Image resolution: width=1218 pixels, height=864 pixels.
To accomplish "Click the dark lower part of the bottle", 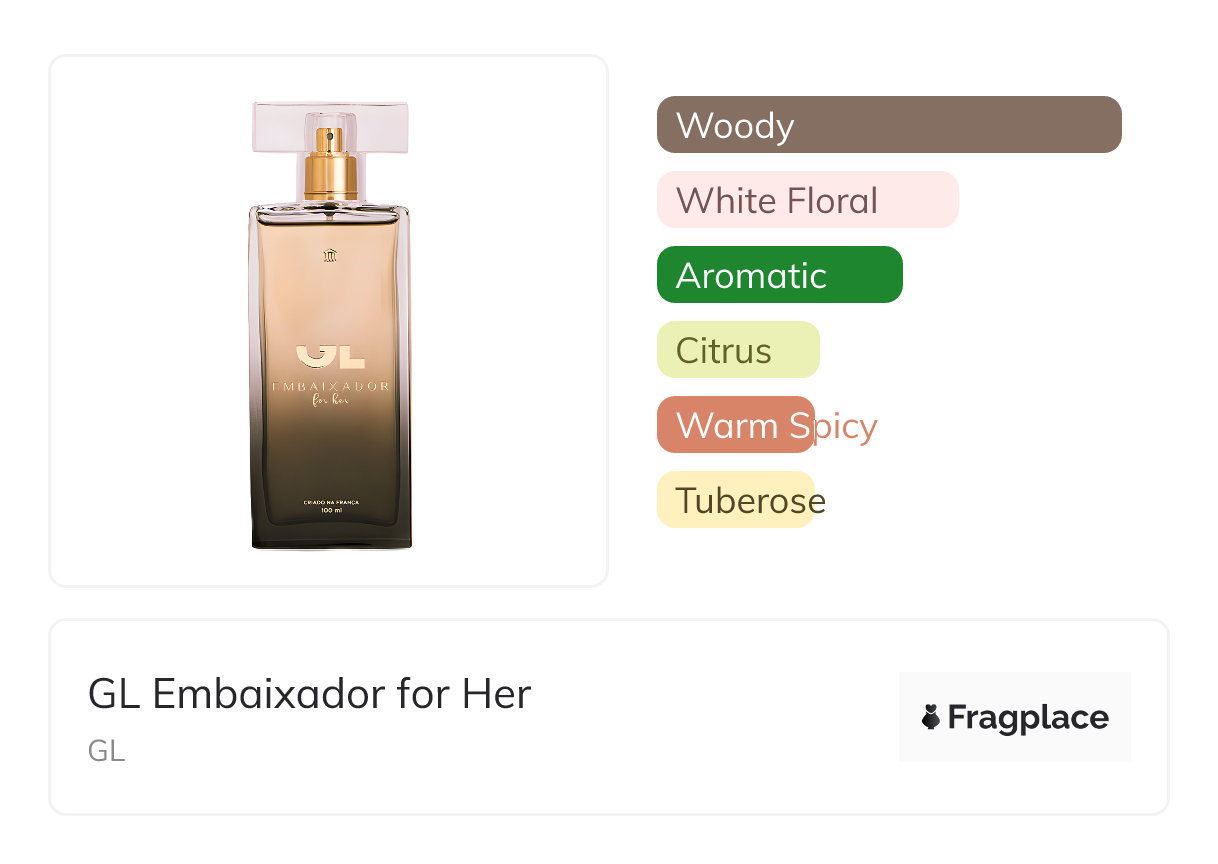I will 331,480.
